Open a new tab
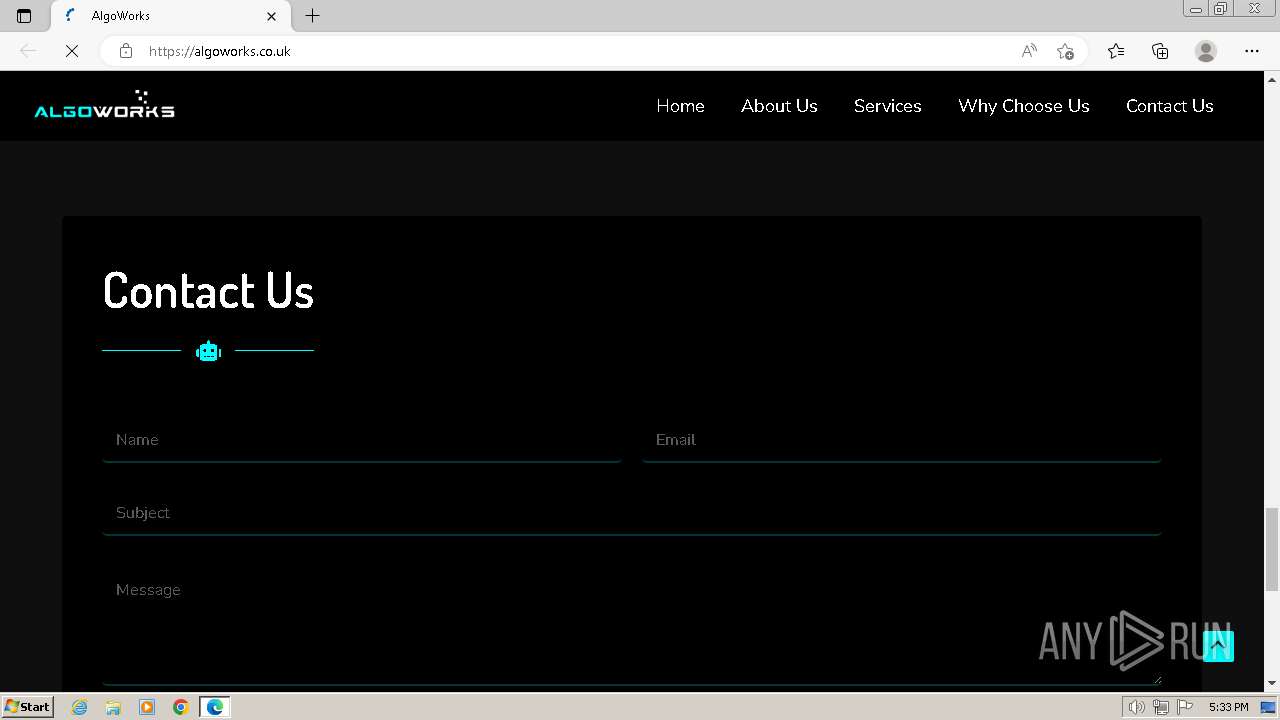1280x720 pixels. [313, 16]
